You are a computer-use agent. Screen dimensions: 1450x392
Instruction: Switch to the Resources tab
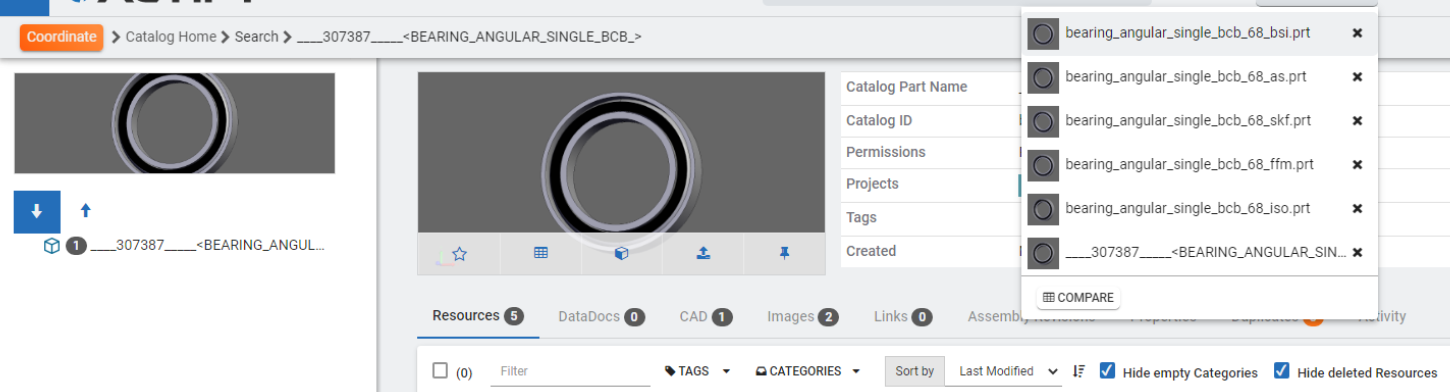pyautogui.click(x=478, y=316)
